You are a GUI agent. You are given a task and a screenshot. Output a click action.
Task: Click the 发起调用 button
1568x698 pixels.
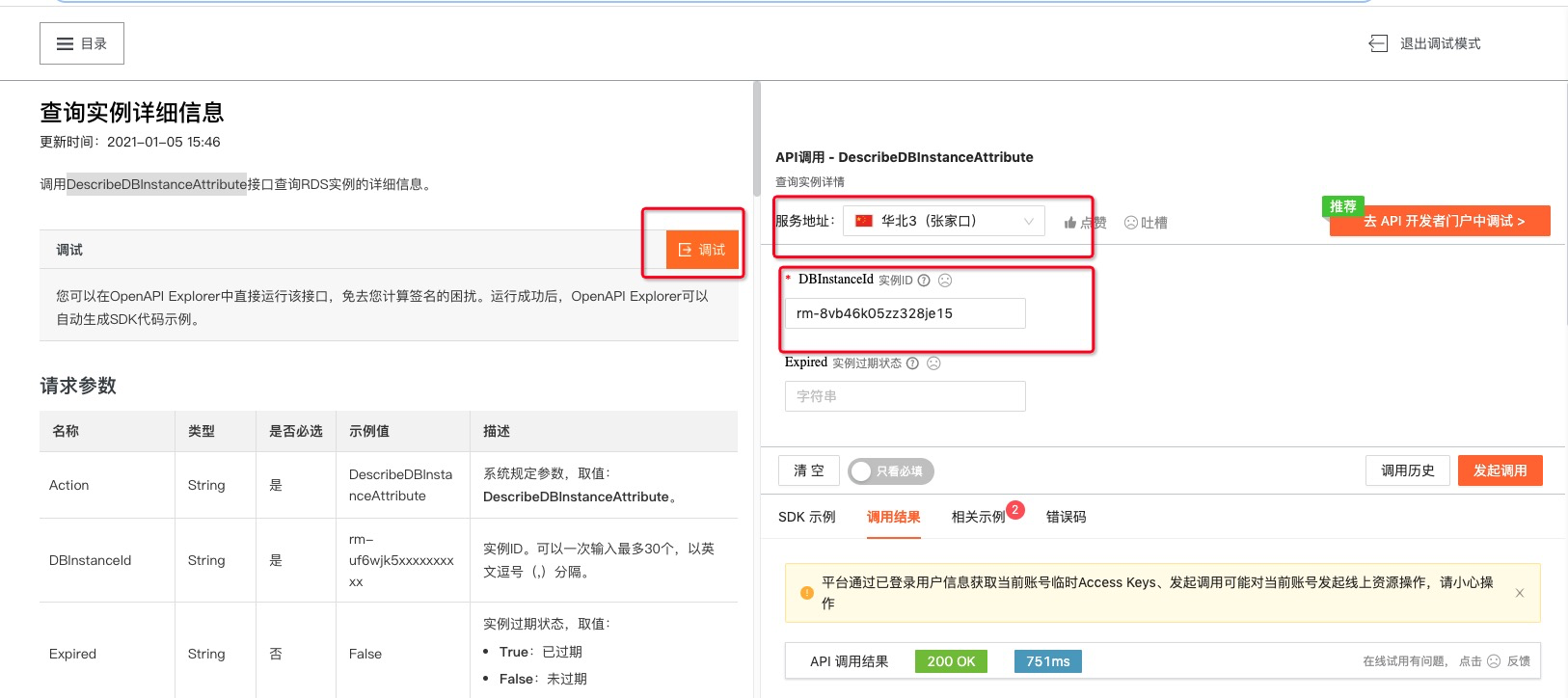(x=1500, y=470)
